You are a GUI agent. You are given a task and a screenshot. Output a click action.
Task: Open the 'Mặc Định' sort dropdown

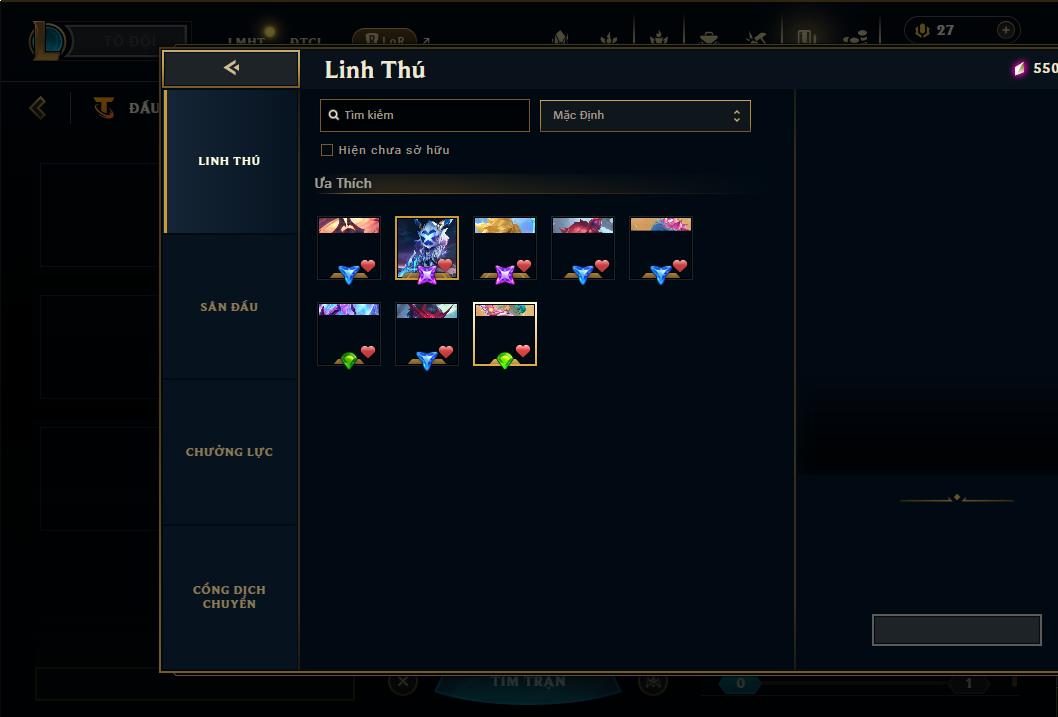point(645,115)
